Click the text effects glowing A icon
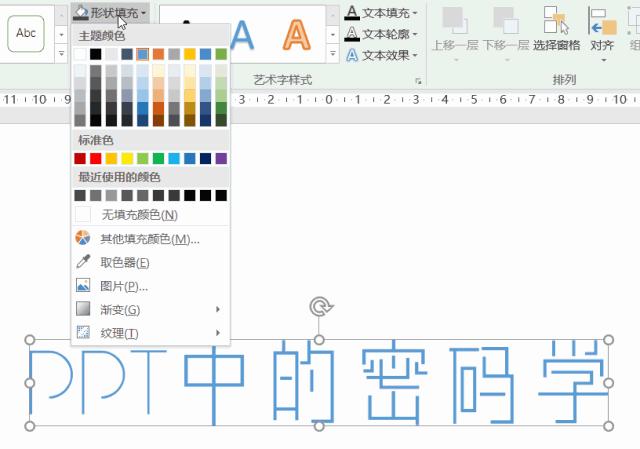The width and height of the screenshot is (640, 449). click(x=351, y=55)
